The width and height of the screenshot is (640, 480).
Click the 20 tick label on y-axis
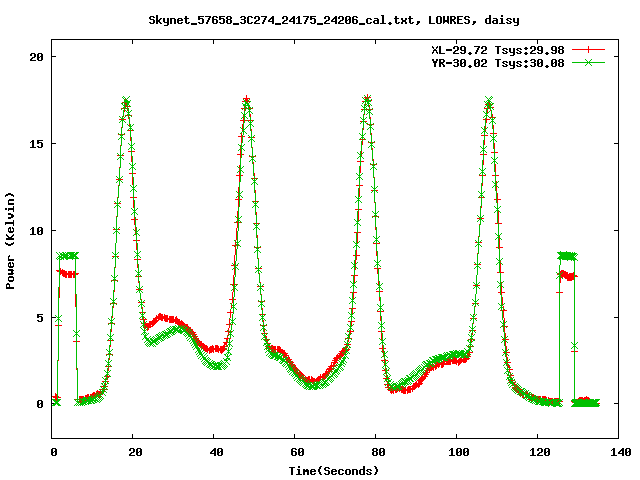[x=35, y=57]
